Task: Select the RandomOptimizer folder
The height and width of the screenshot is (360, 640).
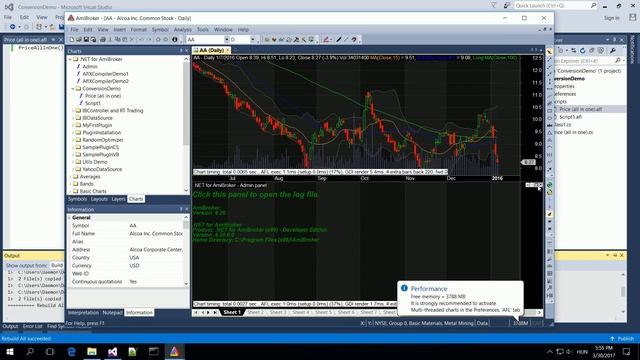Action: click(102, 140)
